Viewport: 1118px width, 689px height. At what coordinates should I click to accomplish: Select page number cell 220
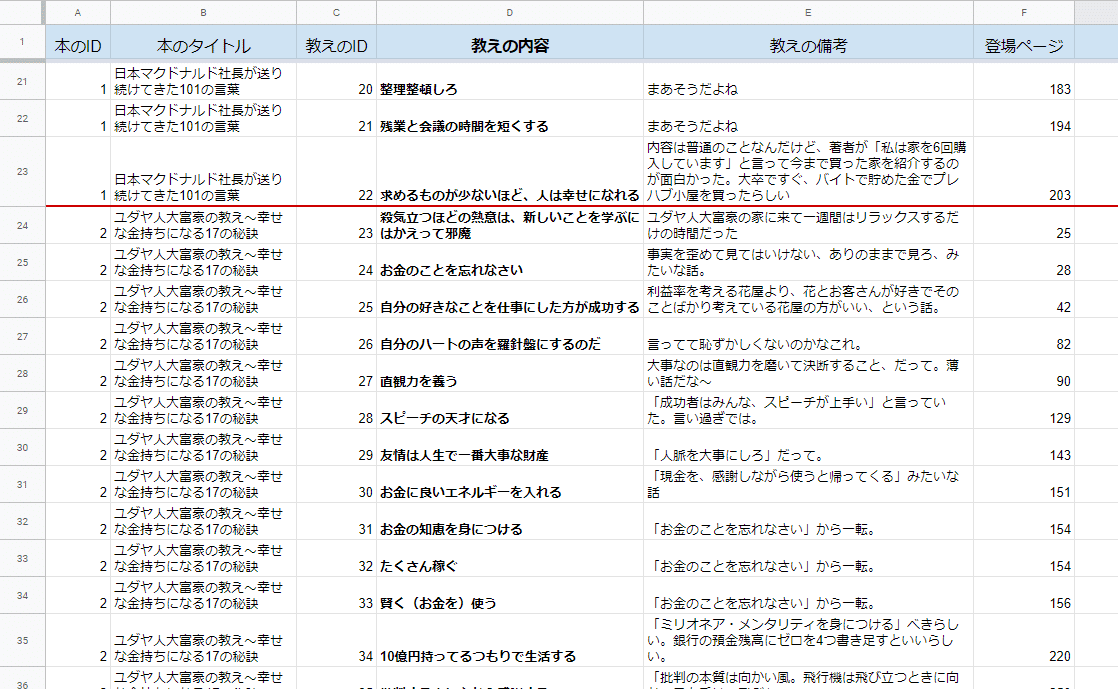pos(1024,640)
